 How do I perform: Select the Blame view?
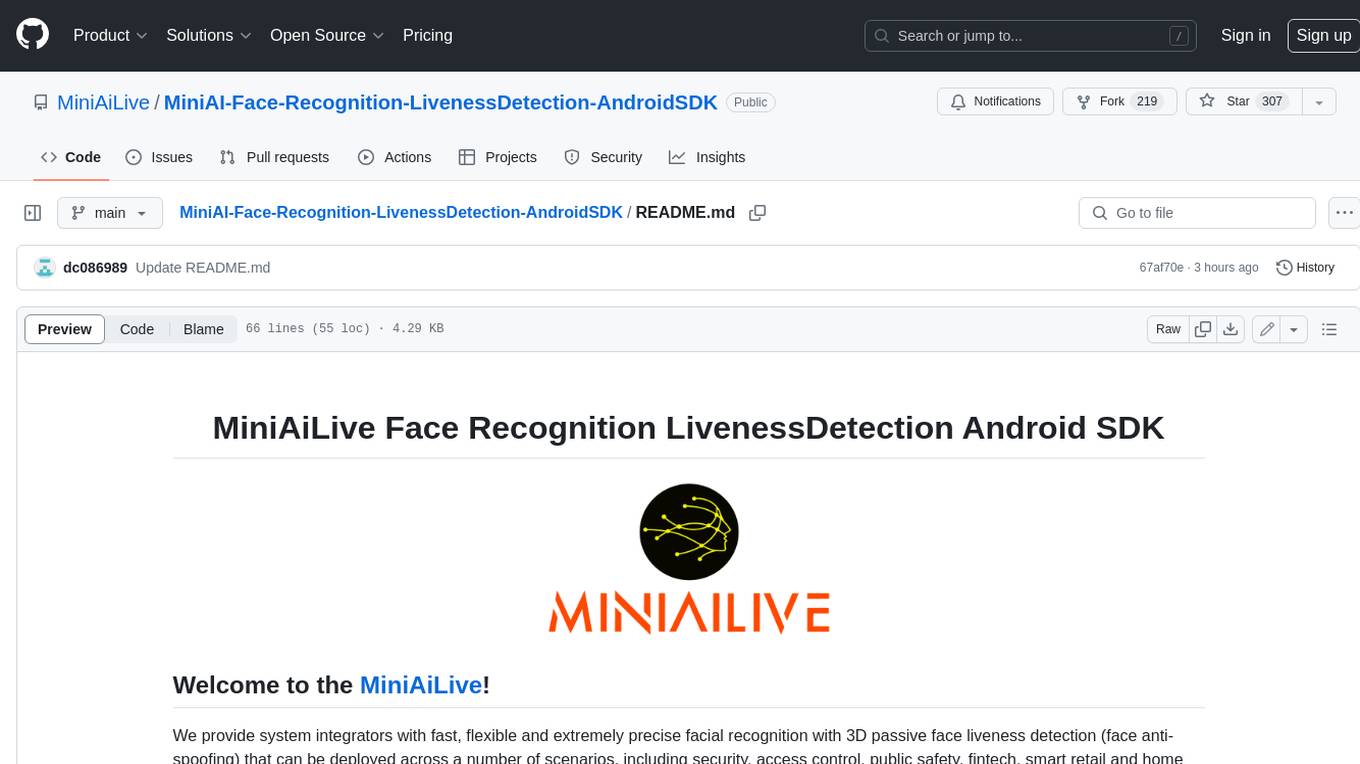coord(203,329)
